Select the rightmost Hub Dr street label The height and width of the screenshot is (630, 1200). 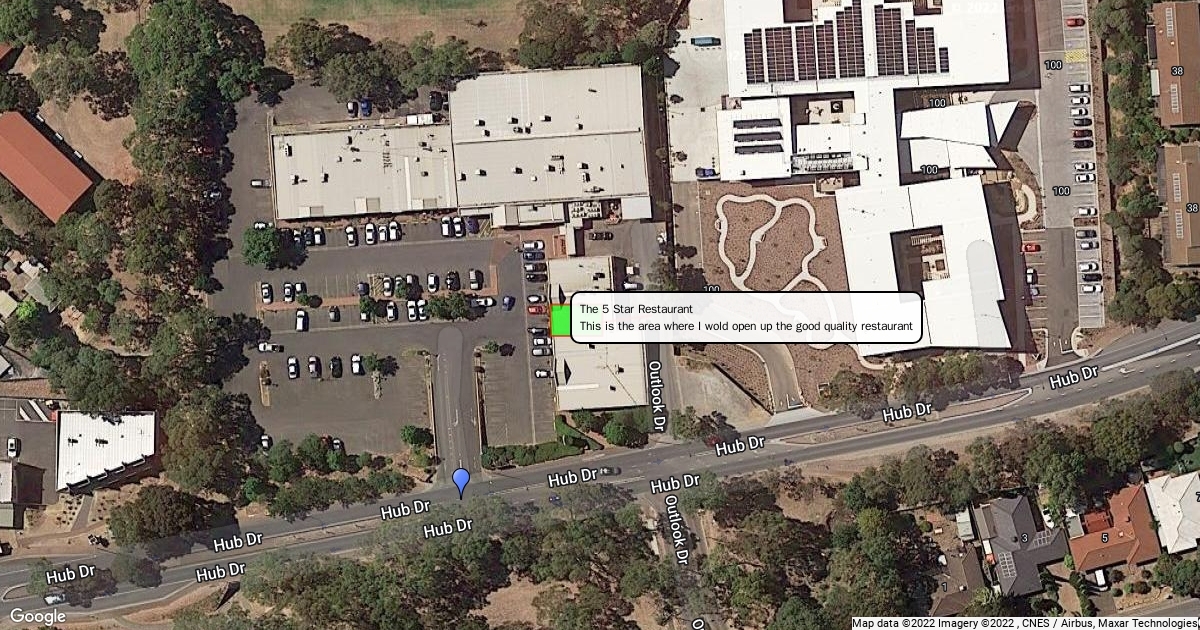(1075, 379)
